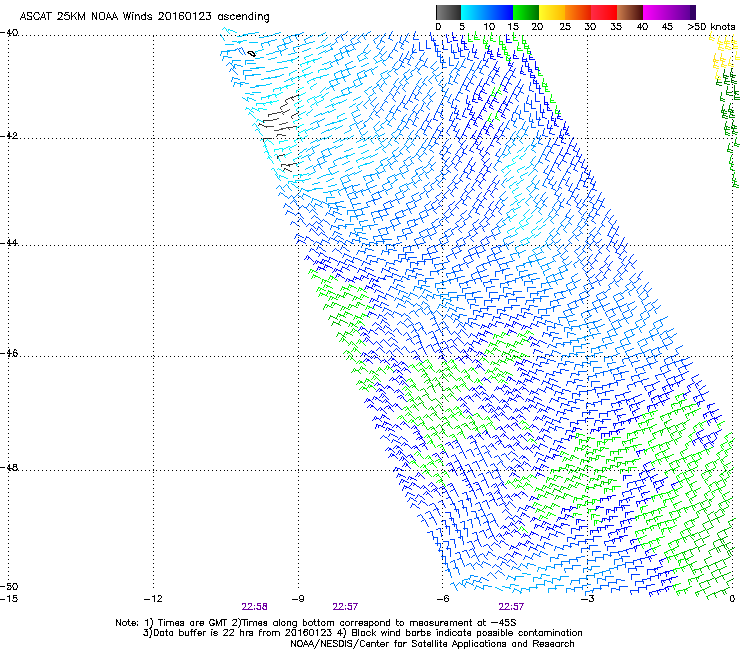Select the cyan-blue 5-15 knots color band
This screenshot has height=650, width=740.
[x=487, y=12]
